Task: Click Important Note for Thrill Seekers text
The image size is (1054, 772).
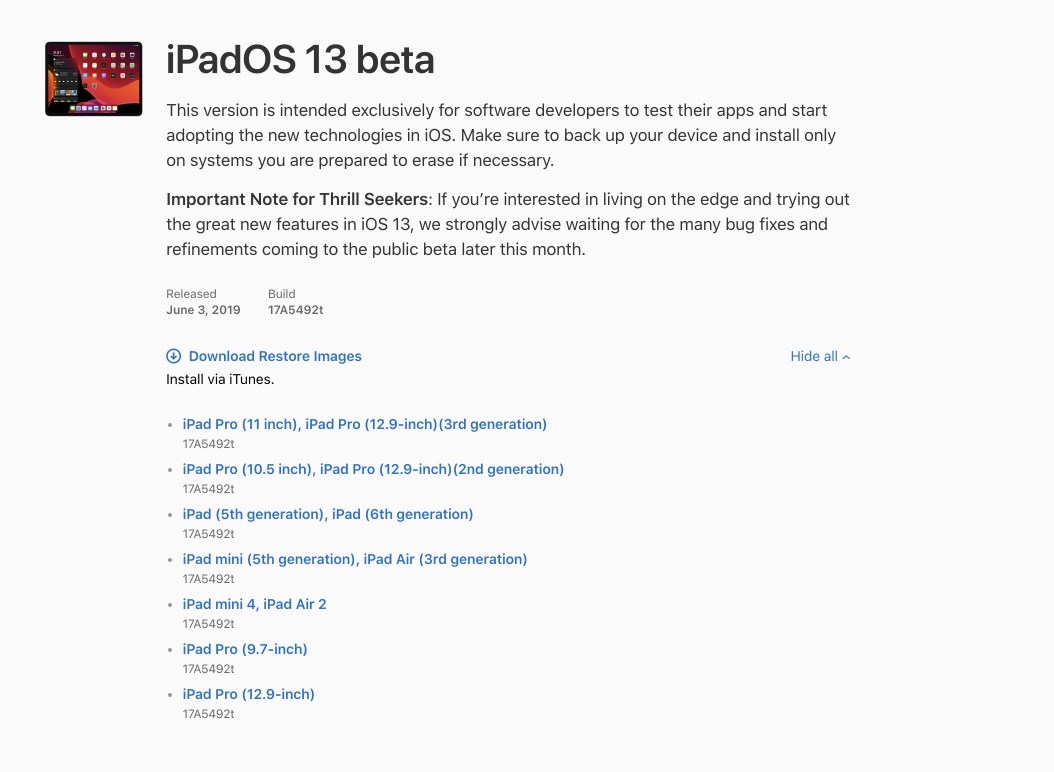Action: coord(297,199)
